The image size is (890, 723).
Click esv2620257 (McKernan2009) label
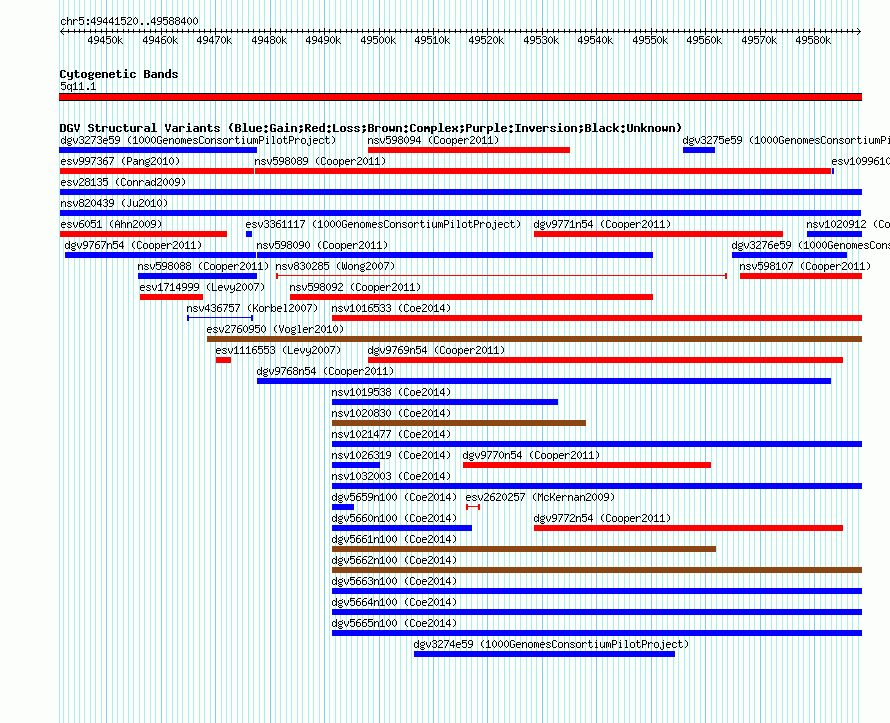[x=540, y=497]
